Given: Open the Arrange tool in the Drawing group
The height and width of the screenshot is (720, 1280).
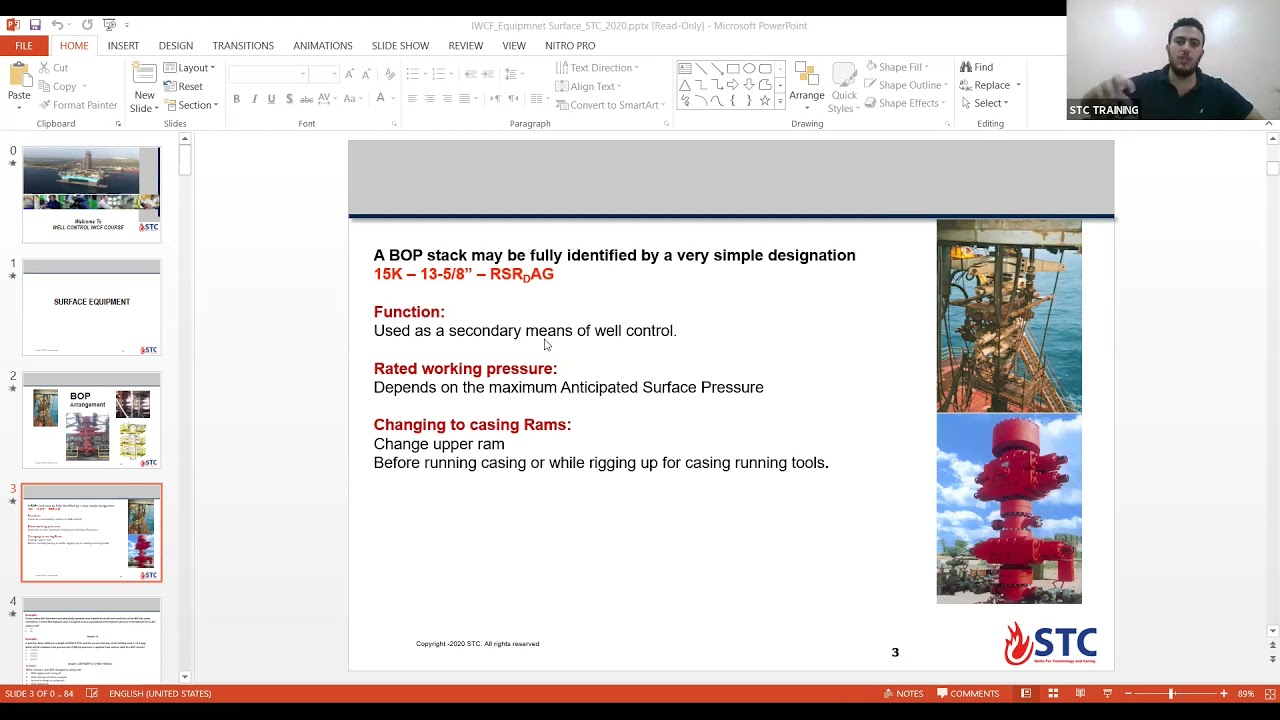Looking at the screenshot, I should pos(806,86).
